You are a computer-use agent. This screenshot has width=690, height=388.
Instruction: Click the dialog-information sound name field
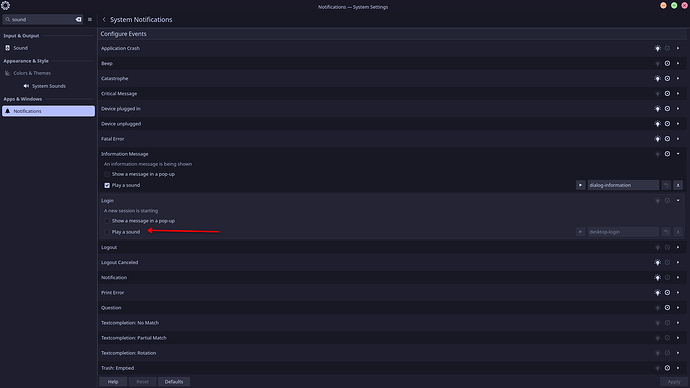623,185
